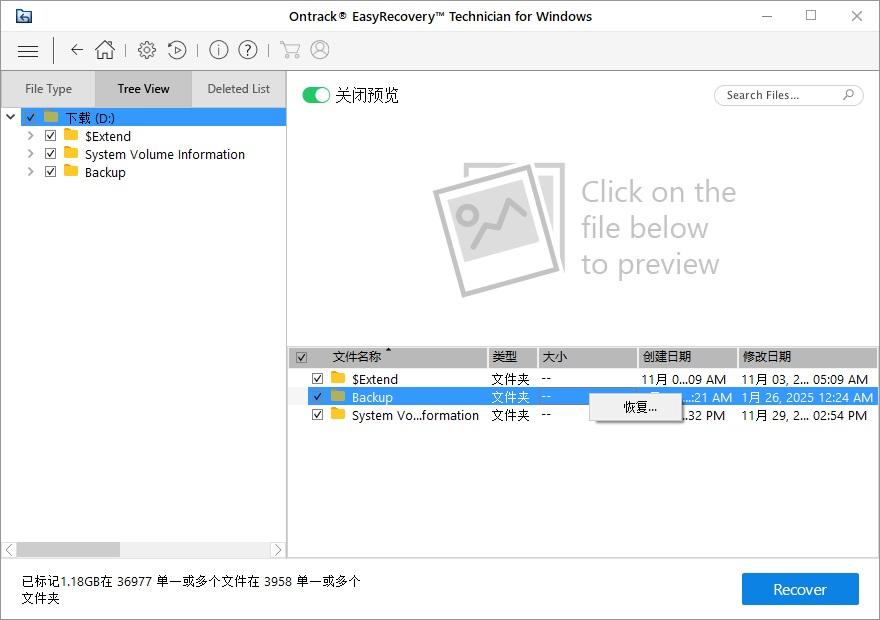This screenshot has height=620, width=880.
Task: Click the user account icon
Action: click(x=320, y=50)
